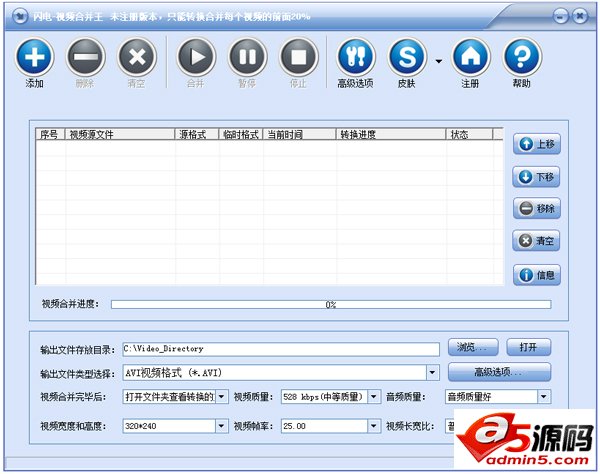Screen dimensions: 600x474
Task: Click the 清空 (Clear) X toolbar icon
Action: coord(137,57)
